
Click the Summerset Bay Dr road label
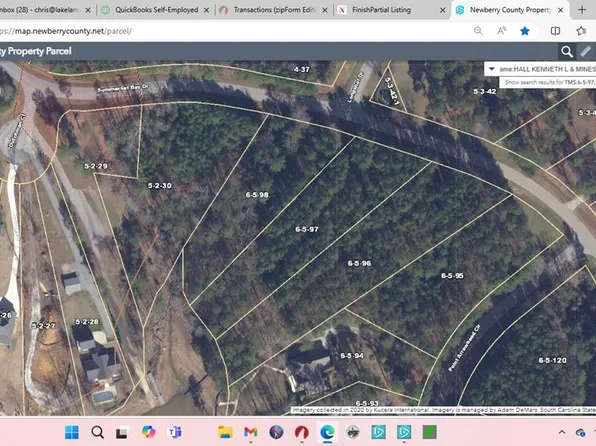[123, 88]
